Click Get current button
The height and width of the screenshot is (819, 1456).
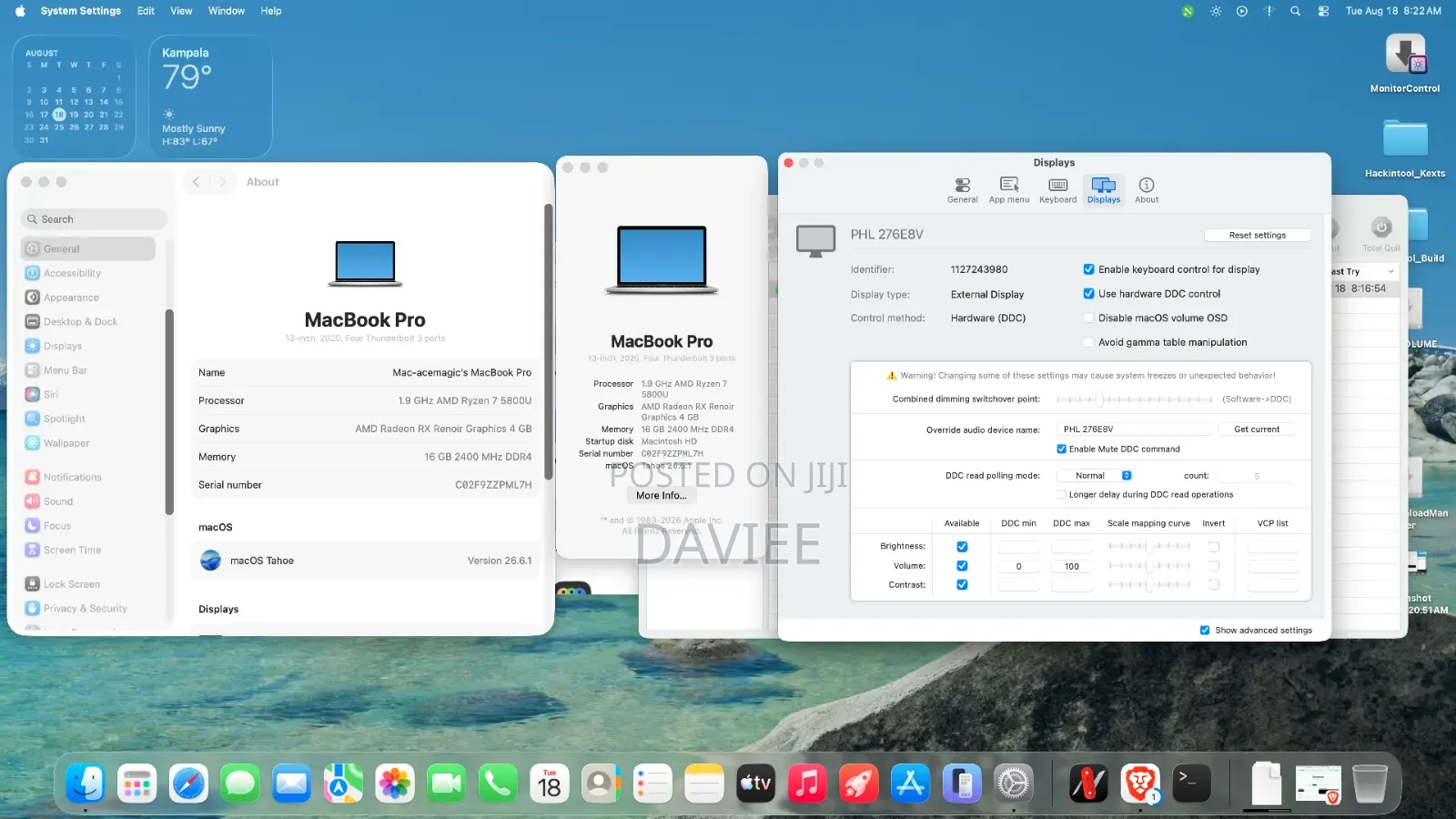[1257, 429]
